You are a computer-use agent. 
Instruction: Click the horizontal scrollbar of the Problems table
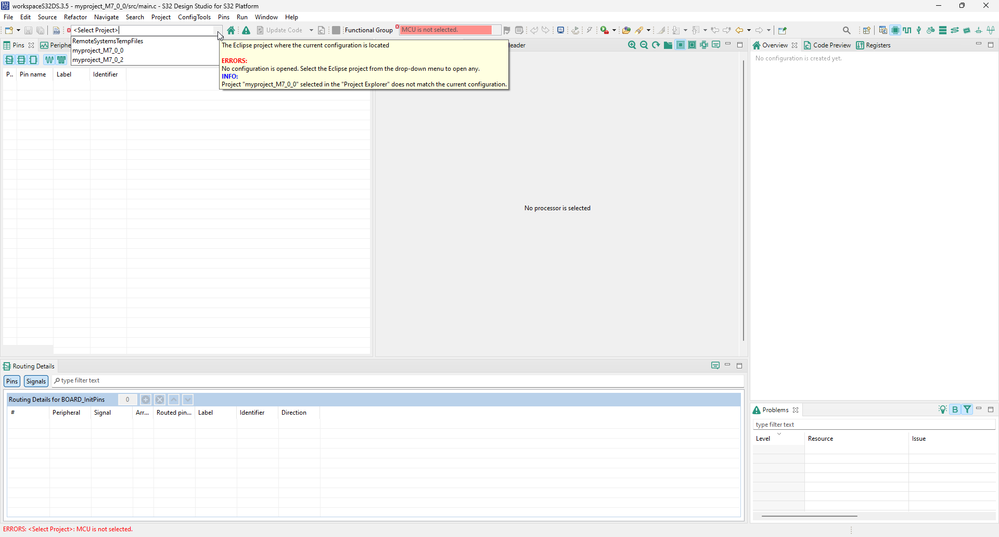click(809, 516)
